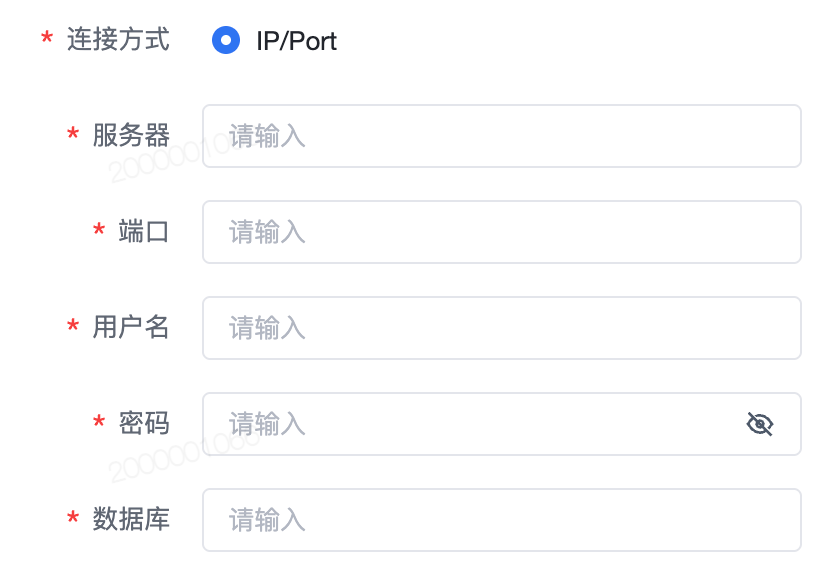Click the 密码 field label
The image size is (838, 580).
(144, 423)
